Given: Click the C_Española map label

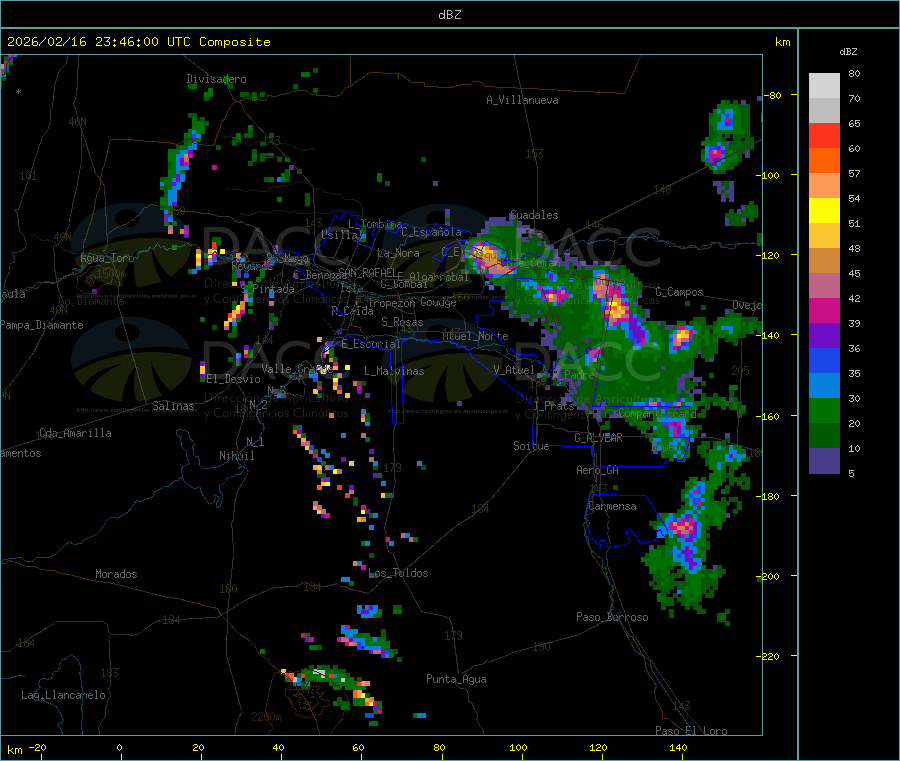Looking at the screenshot, I should pos(431,232).
